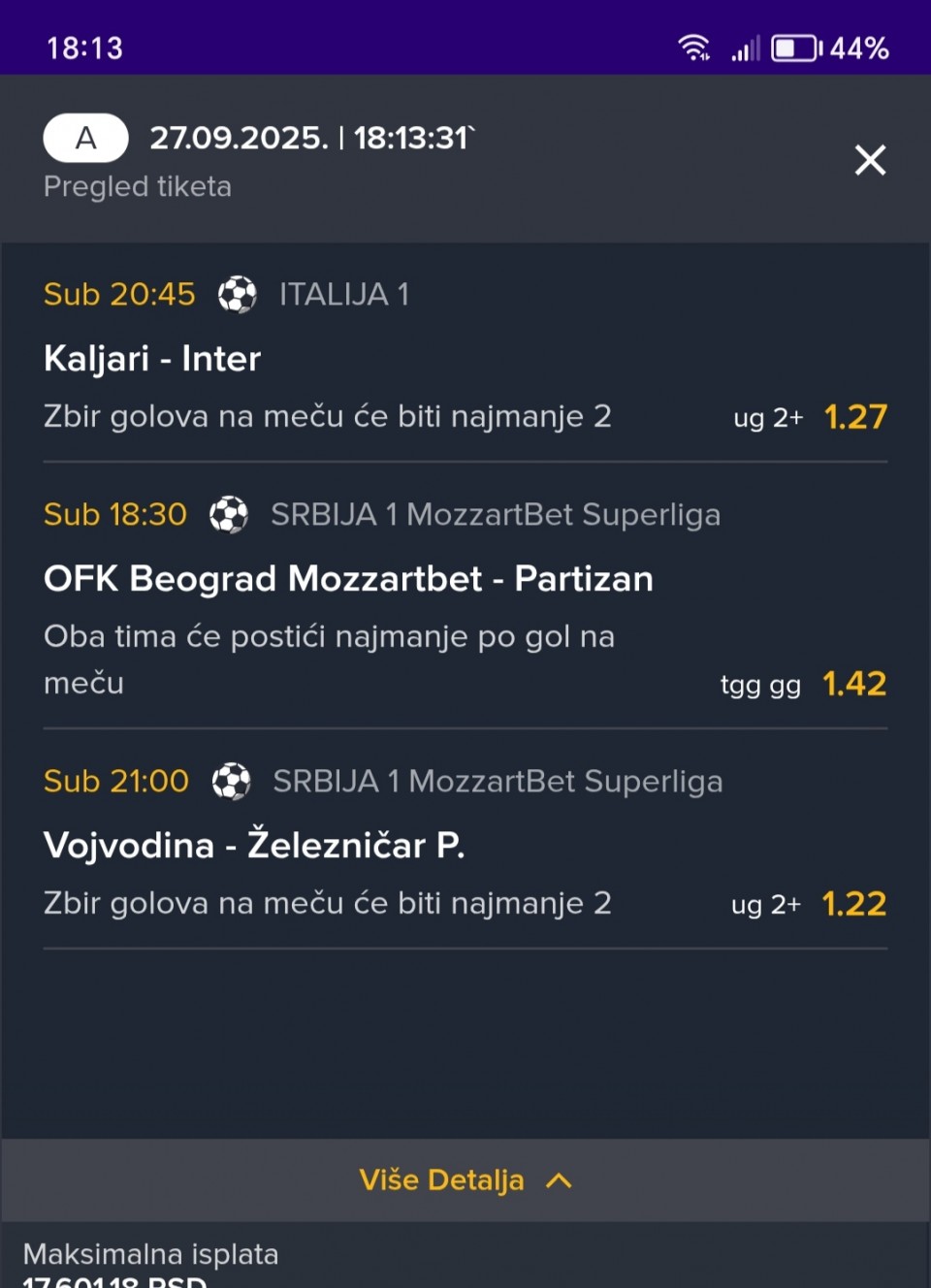
Task: Tap the soccer ball icon beside ITALIJA 1
Action: [x=238, y=294]
